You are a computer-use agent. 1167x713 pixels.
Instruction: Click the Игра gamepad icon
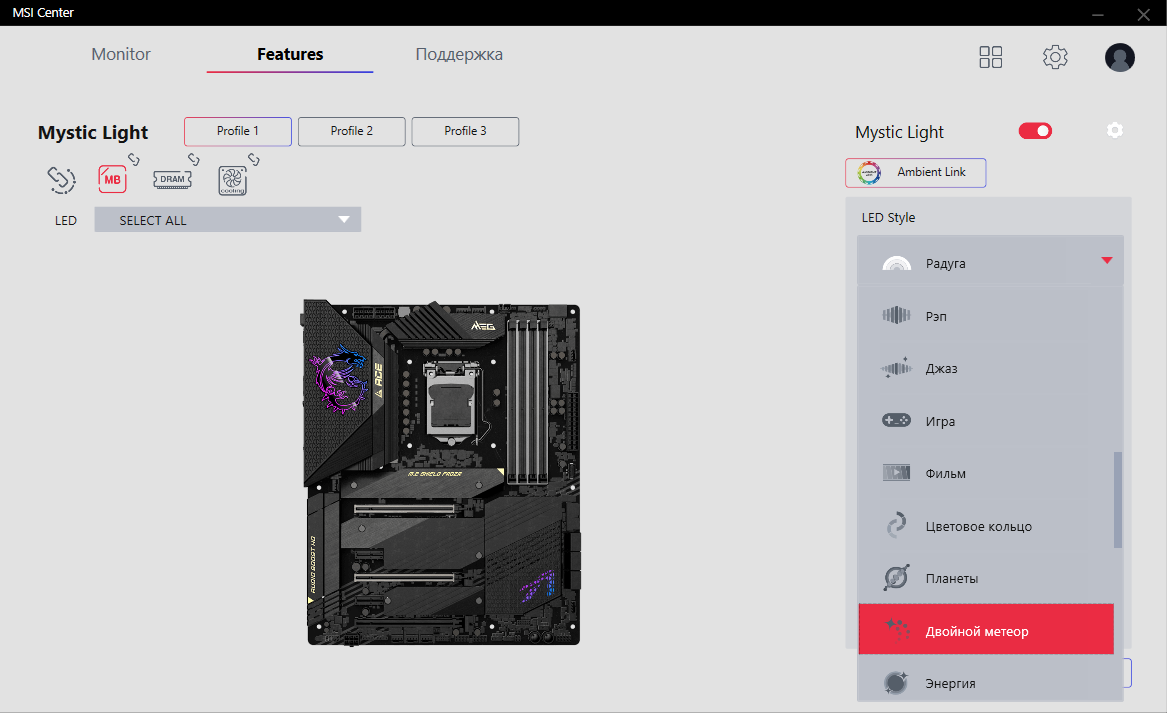[896, 421]
